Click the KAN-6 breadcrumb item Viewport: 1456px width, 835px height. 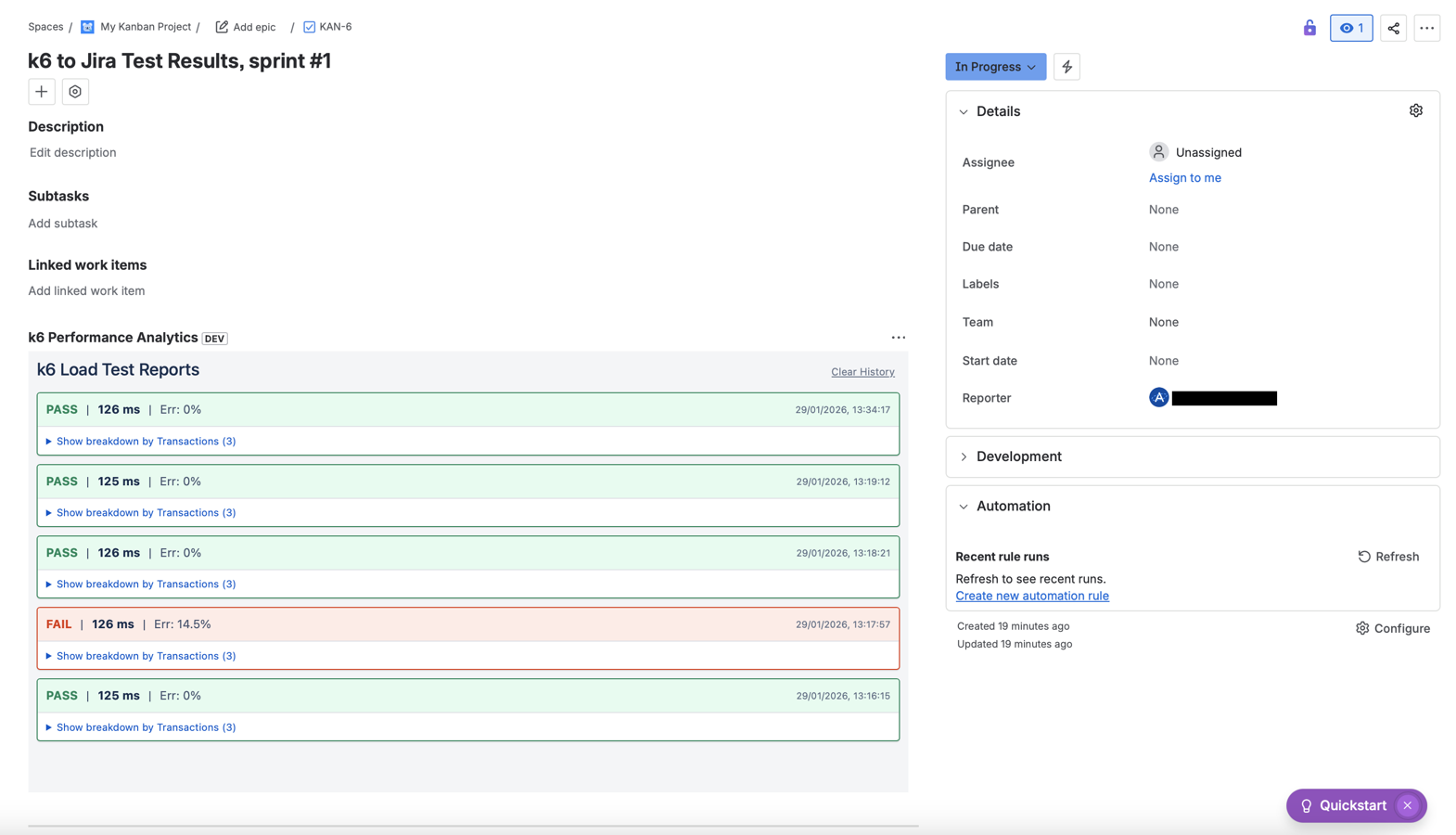click(335, 27)
